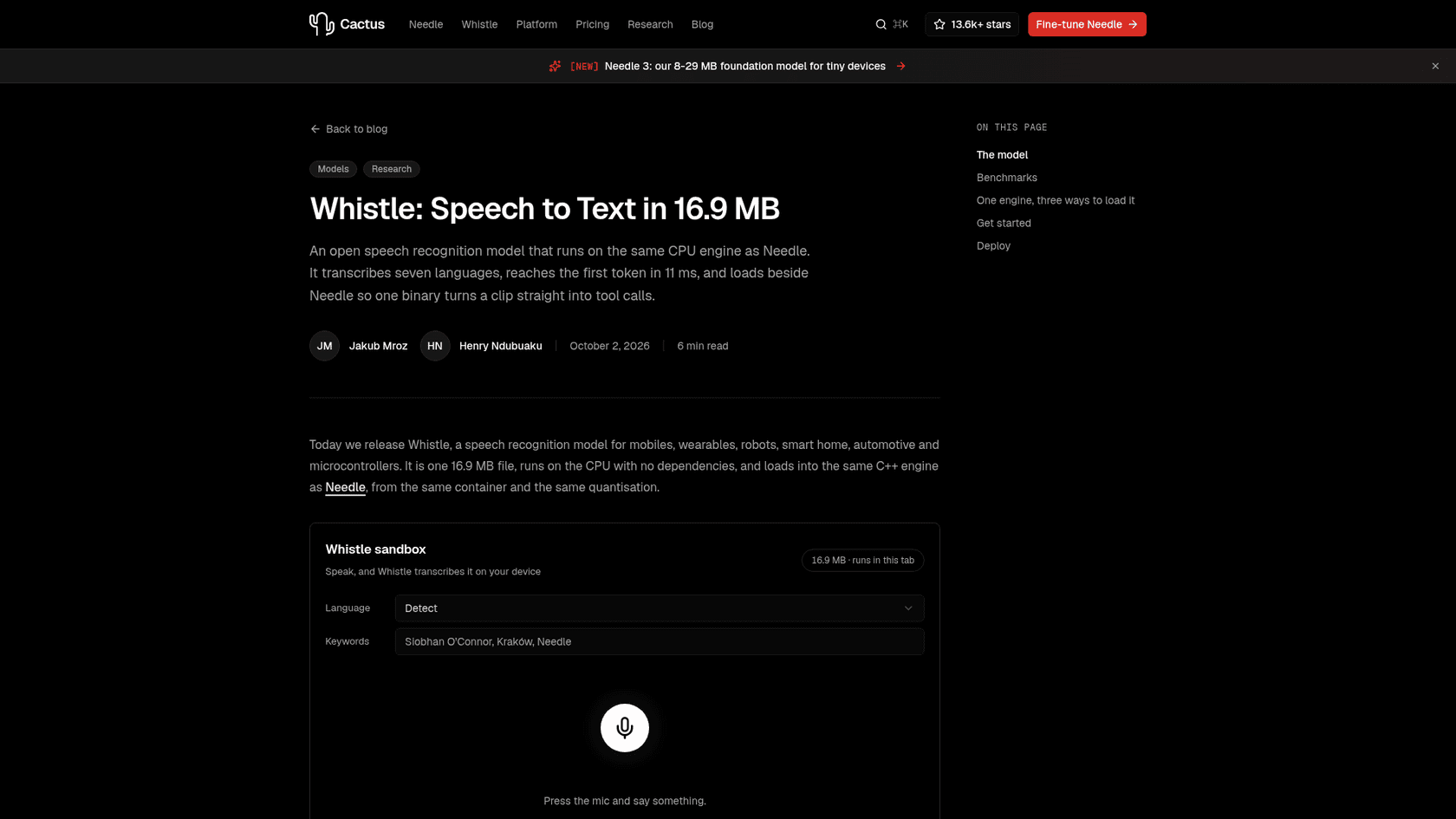Open Platform nav item
Screen dimensions: 1456x819
(536, 24)
